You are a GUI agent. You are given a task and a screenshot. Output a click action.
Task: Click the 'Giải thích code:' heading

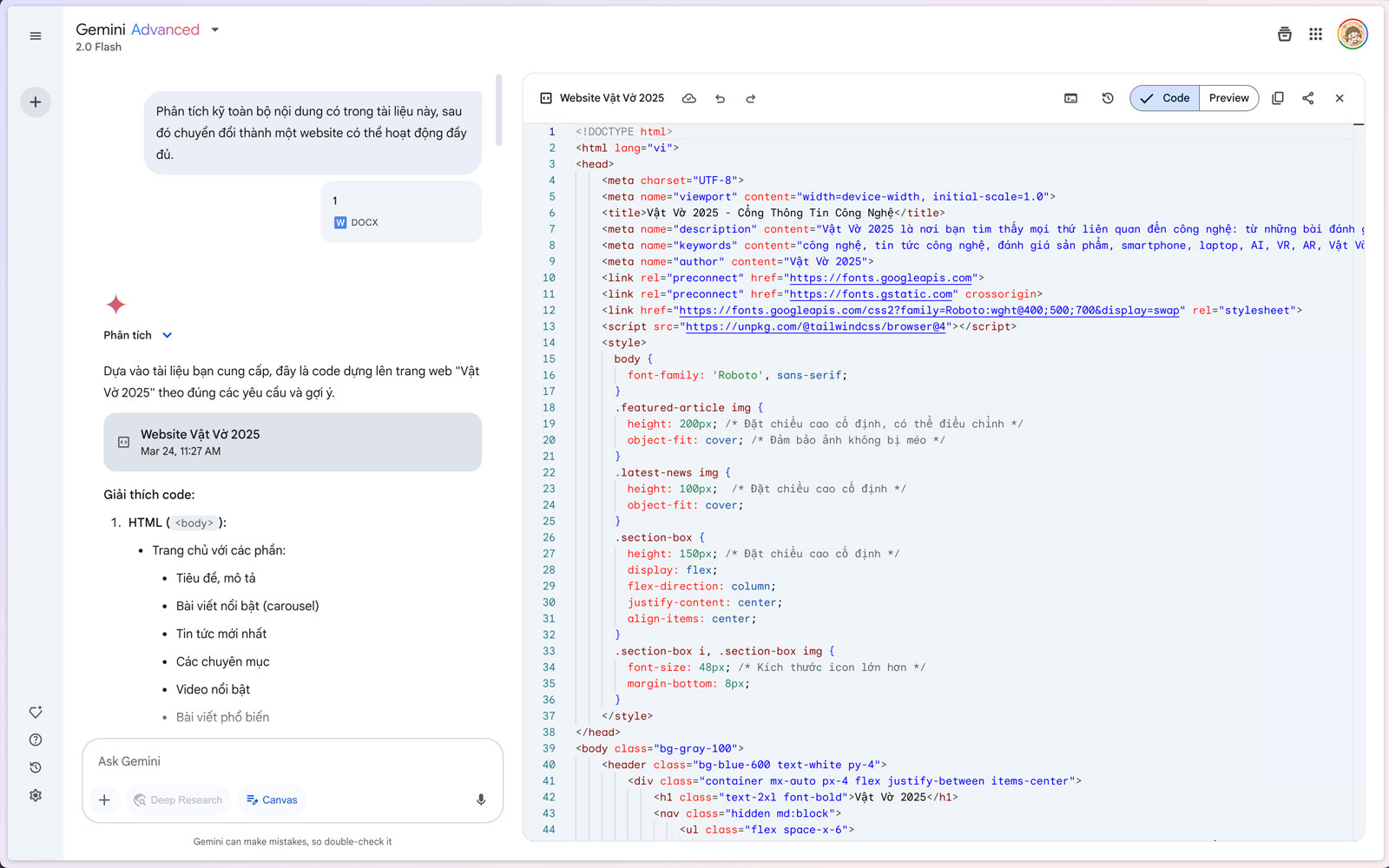click(x=149, y=495)
